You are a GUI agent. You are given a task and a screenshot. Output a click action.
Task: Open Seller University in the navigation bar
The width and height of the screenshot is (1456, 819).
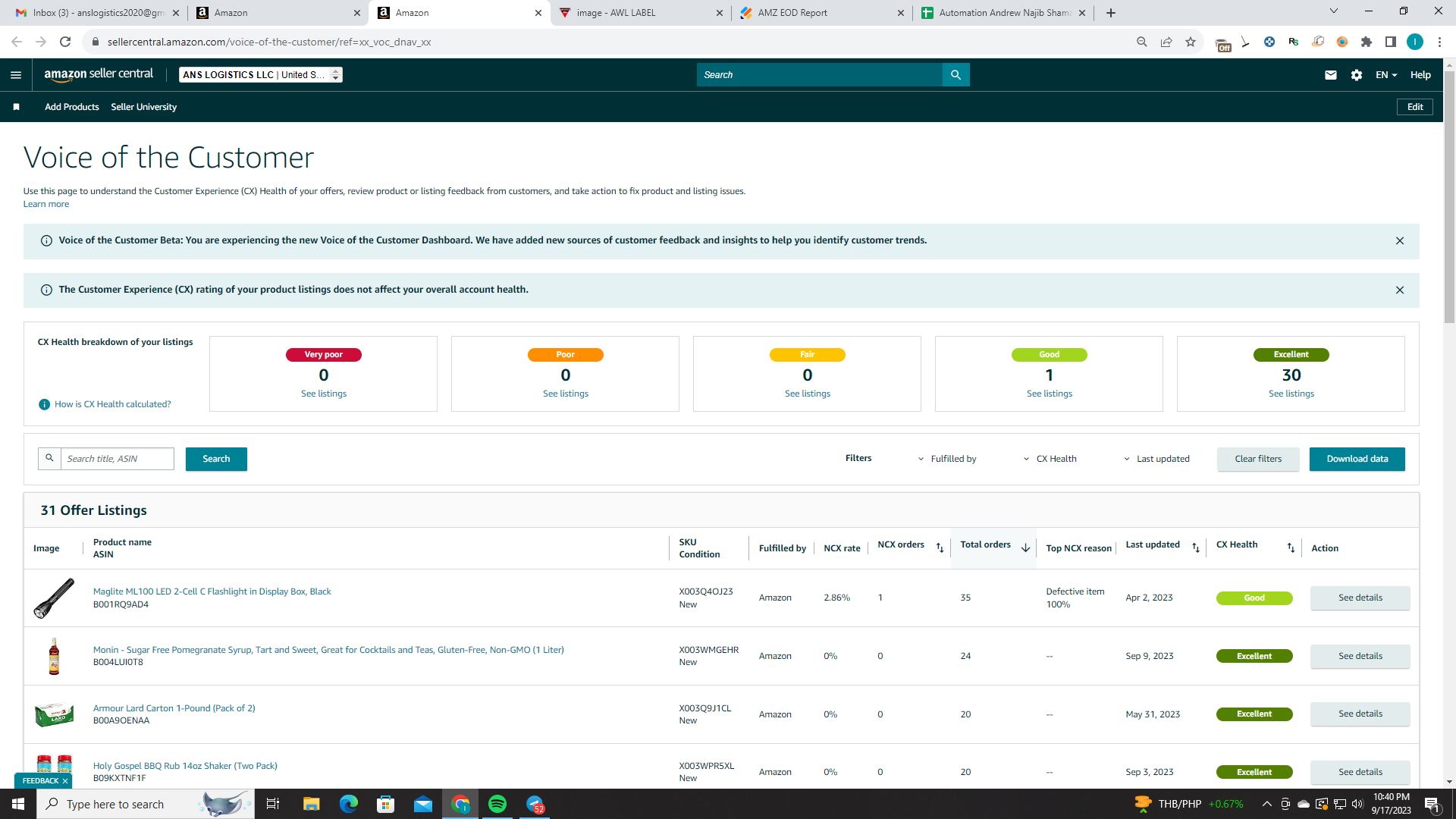pyautogui.click(x=144, y=107)
